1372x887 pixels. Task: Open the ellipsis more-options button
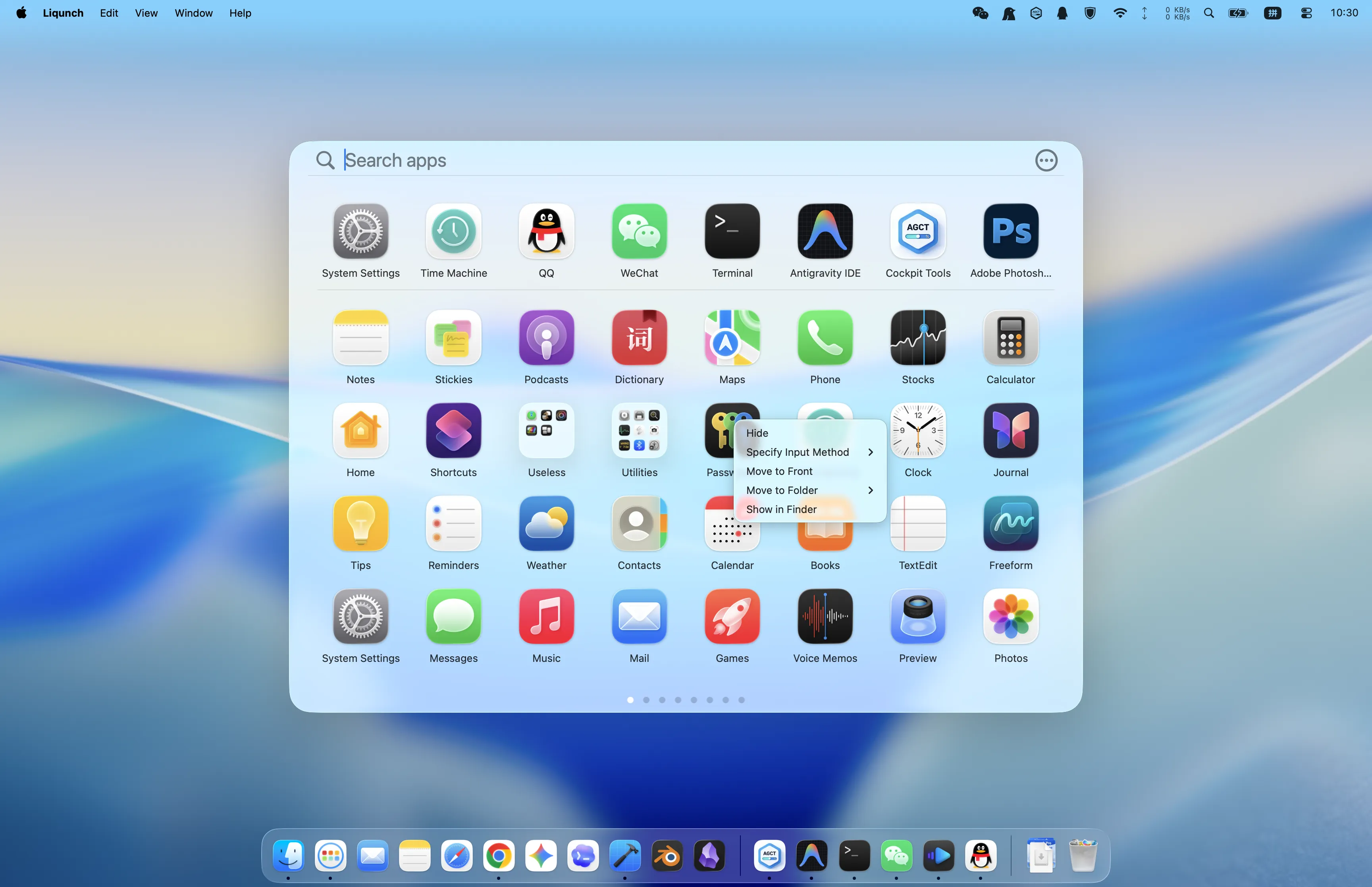point(1046,160)
